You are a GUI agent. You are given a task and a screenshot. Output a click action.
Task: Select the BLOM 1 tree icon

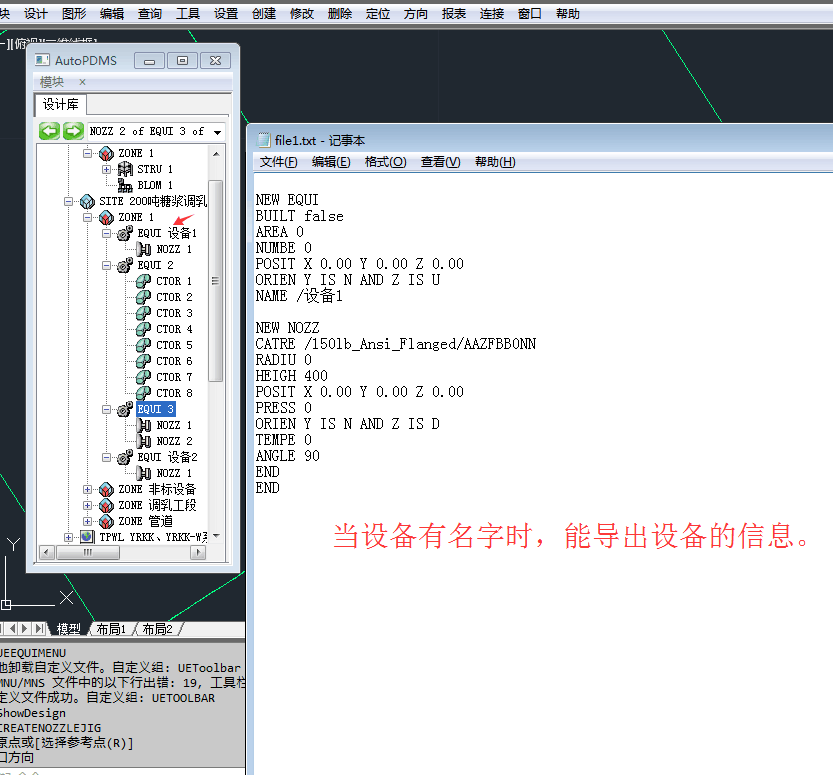click(x=125, y=185)
